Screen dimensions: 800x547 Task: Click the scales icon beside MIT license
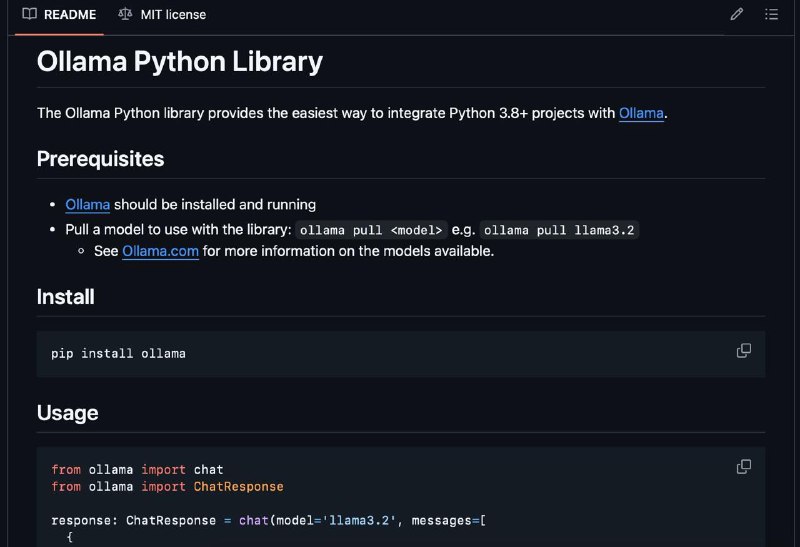(x=125, y=14)
